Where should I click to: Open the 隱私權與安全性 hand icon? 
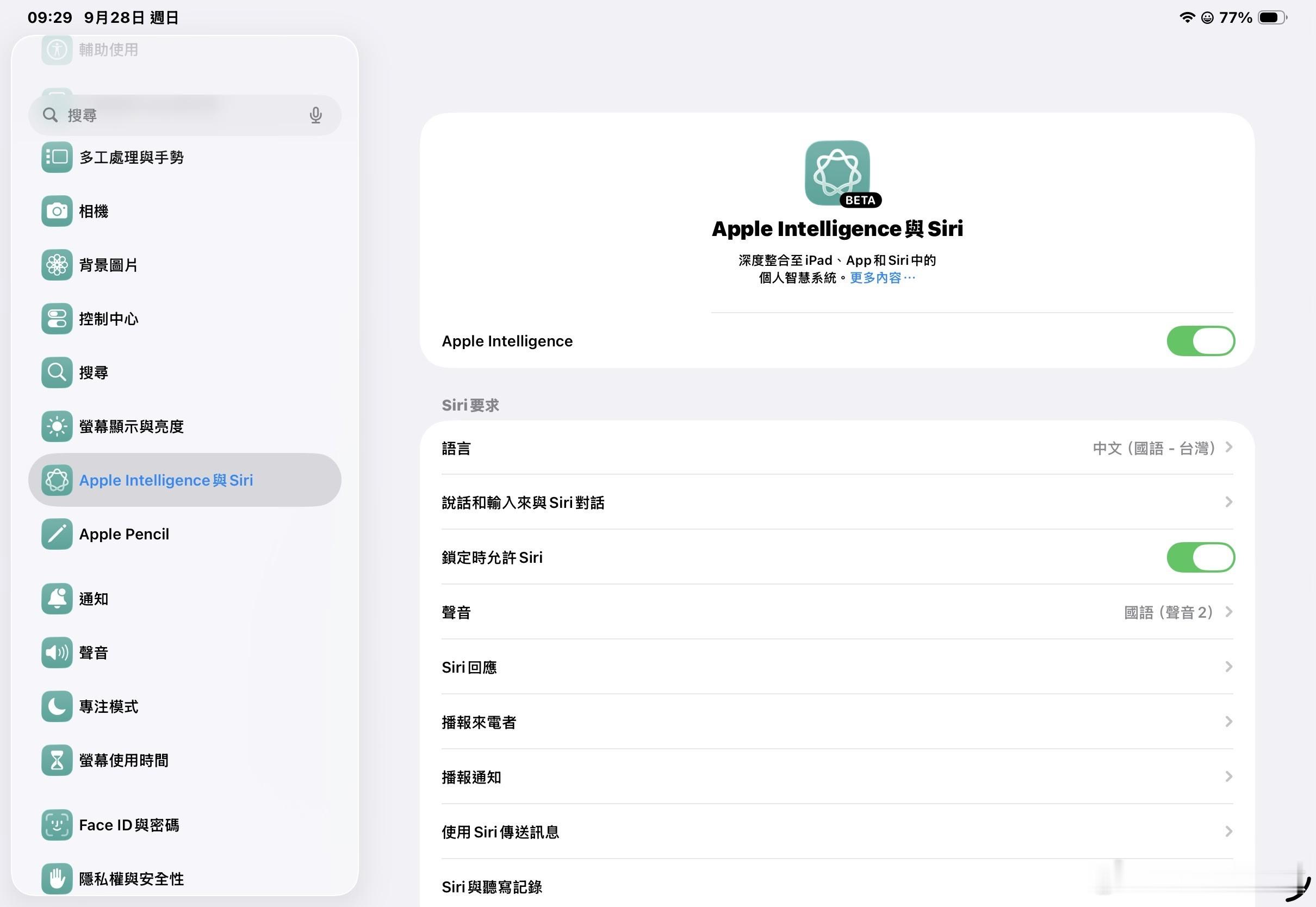click(x=57, y=879)
